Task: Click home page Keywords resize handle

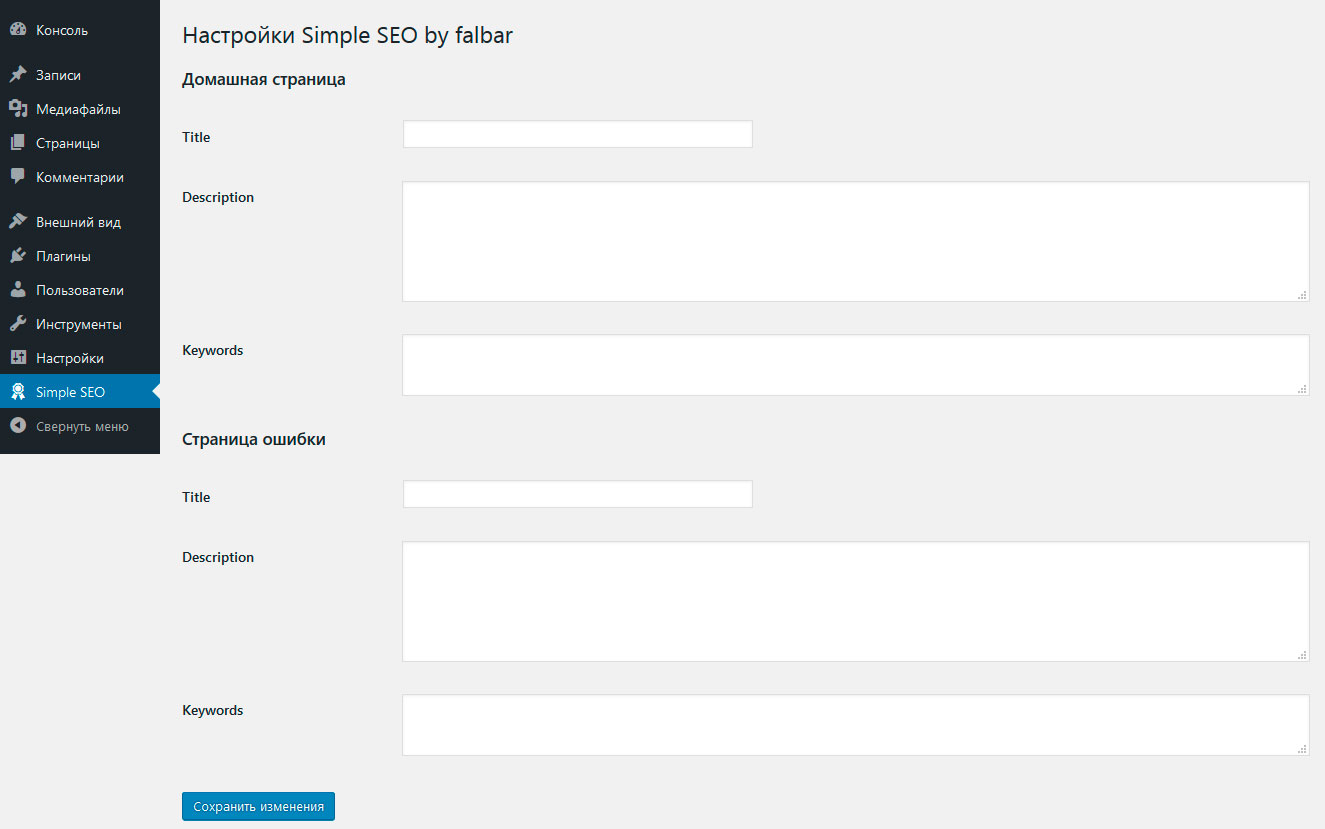Action: 1302,389
